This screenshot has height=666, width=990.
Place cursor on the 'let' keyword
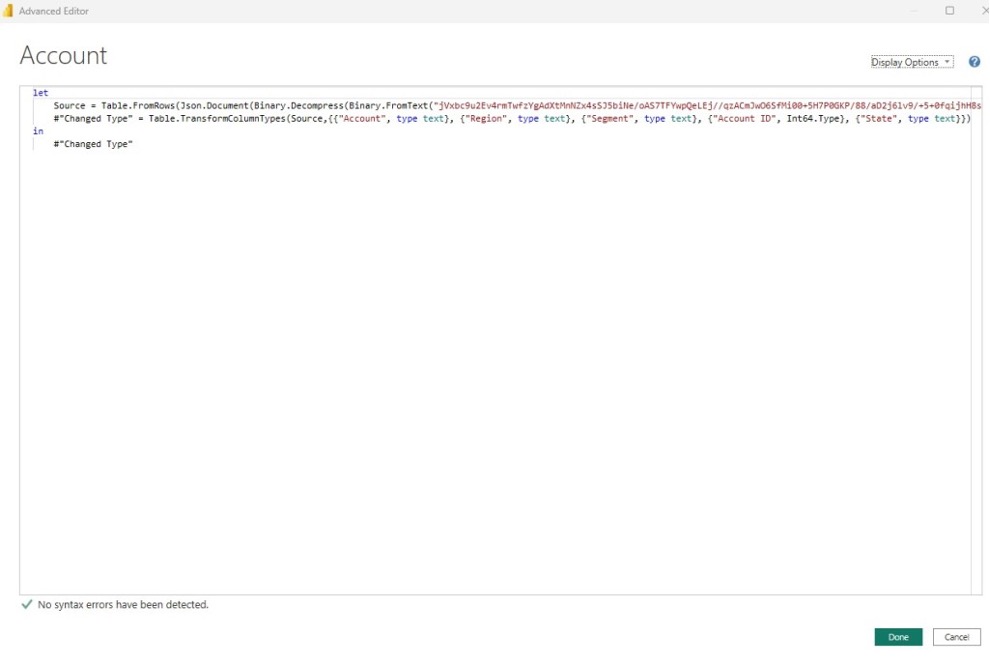click(40, 93)
